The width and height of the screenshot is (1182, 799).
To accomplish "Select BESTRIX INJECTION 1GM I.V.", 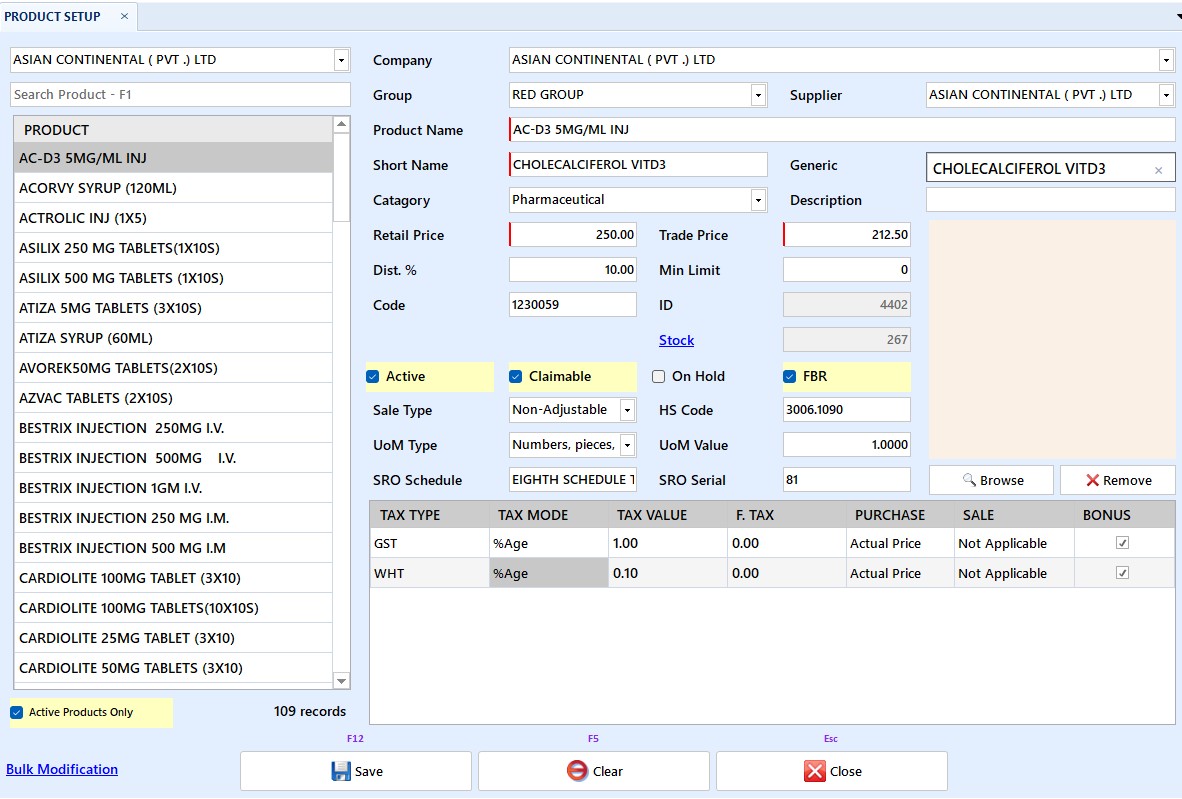I will [x=173, y=488].
